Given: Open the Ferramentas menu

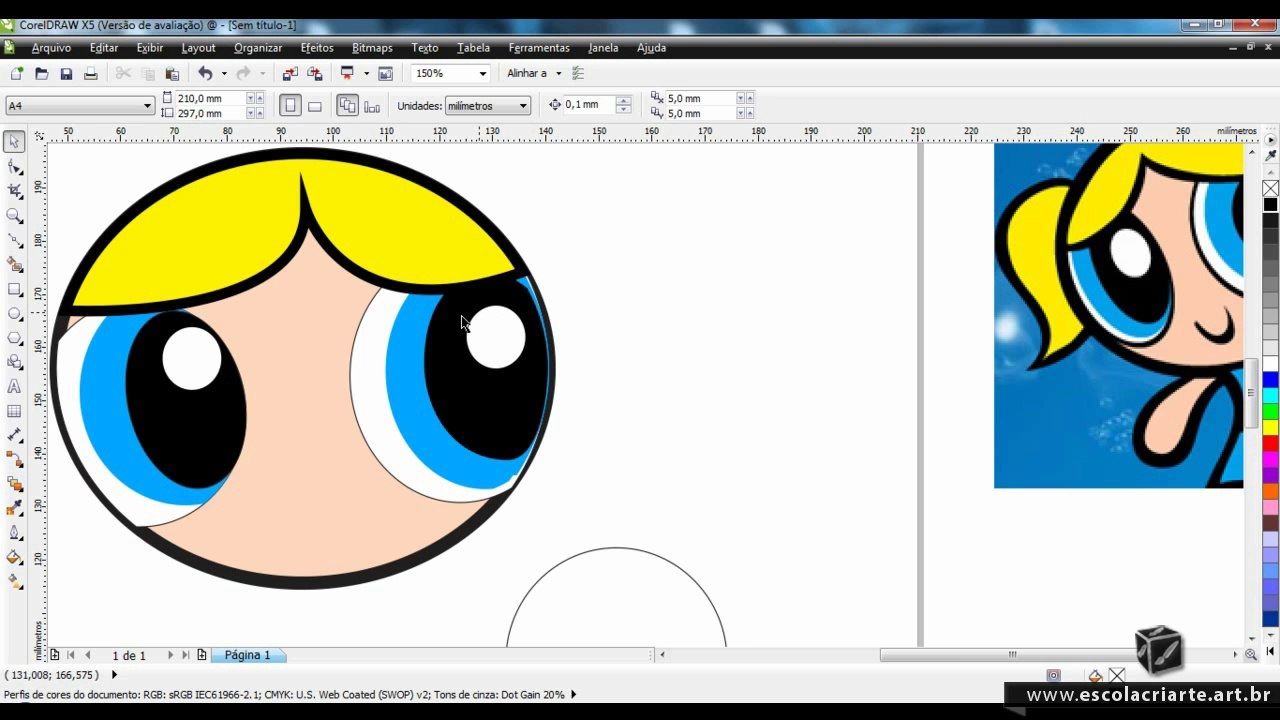Looking at the screenshot, I should coord(539,47).
